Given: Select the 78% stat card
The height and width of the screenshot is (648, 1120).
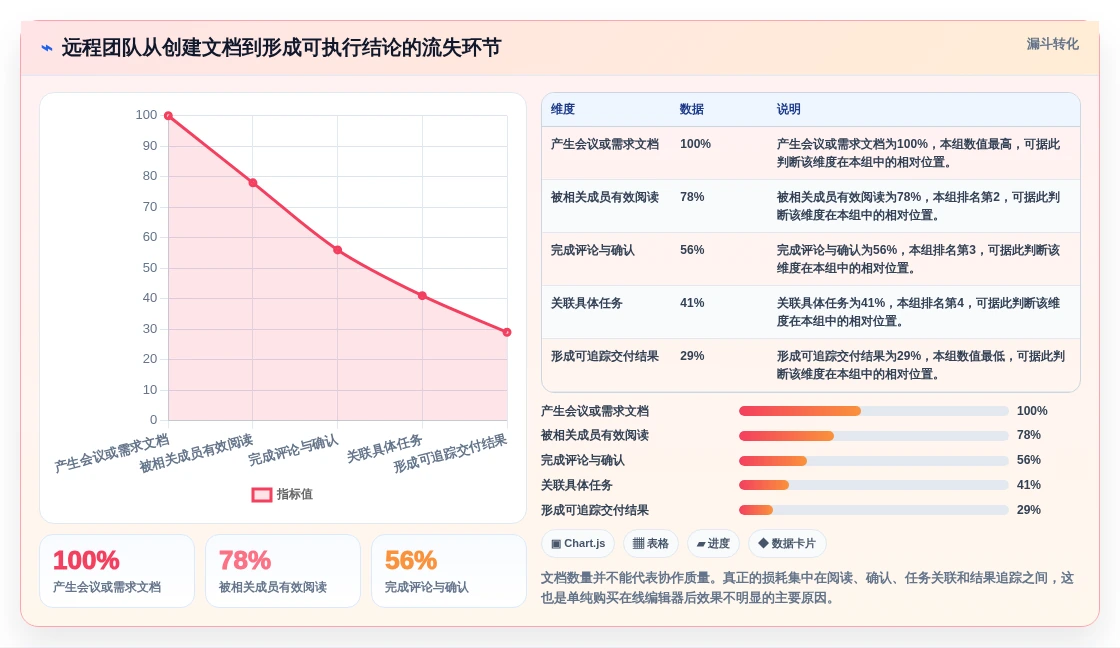Looking at the screenshot, I should click(x=283, y=571).
